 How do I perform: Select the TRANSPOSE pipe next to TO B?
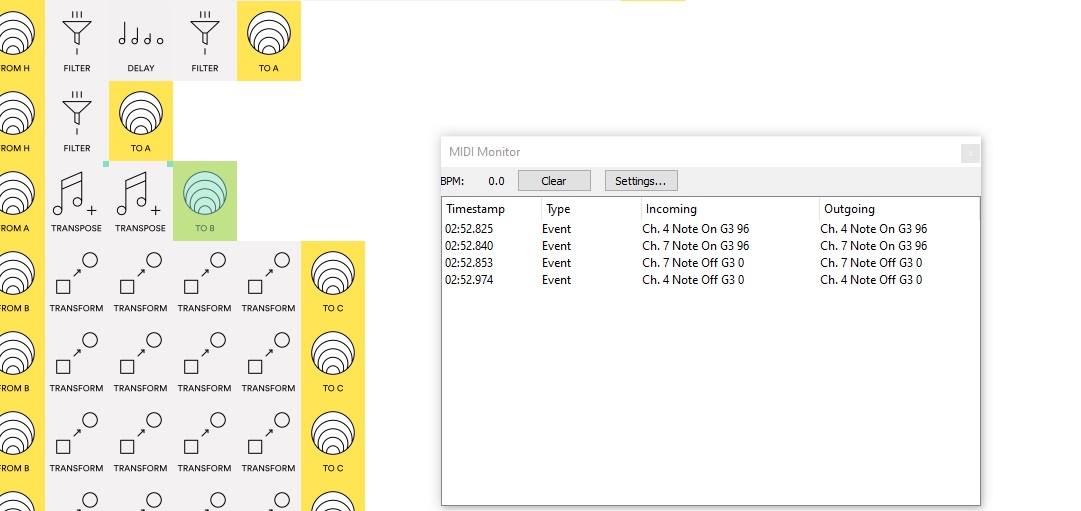tap(141, 201)
